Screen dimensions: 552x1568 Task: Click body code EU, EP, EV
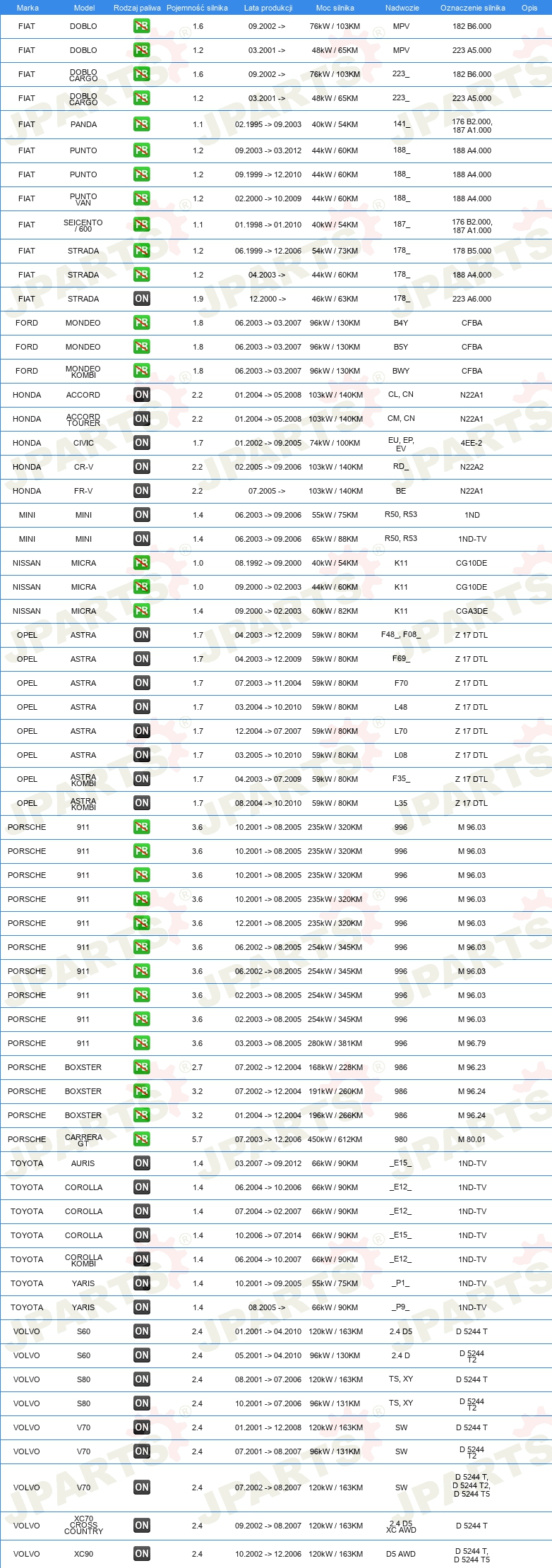[x=401, y=444]
